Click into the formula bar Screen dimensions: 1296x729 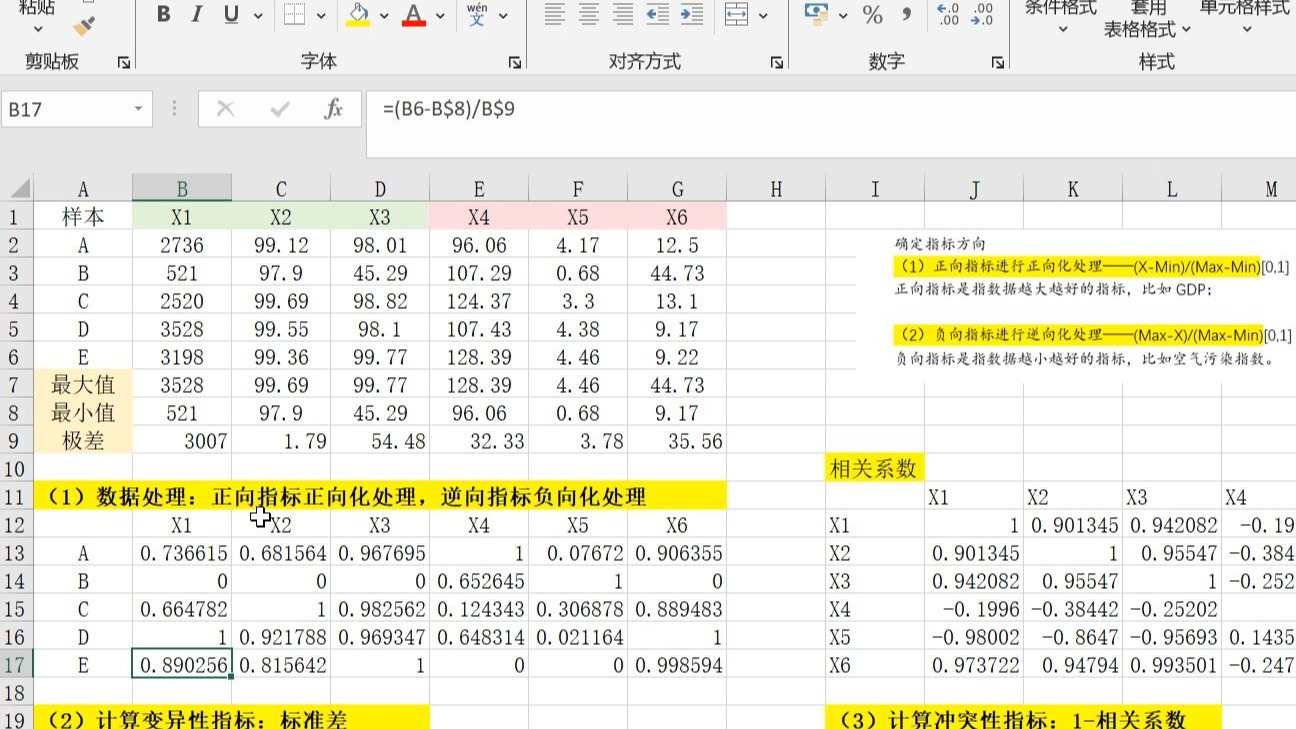click(830, 123)
